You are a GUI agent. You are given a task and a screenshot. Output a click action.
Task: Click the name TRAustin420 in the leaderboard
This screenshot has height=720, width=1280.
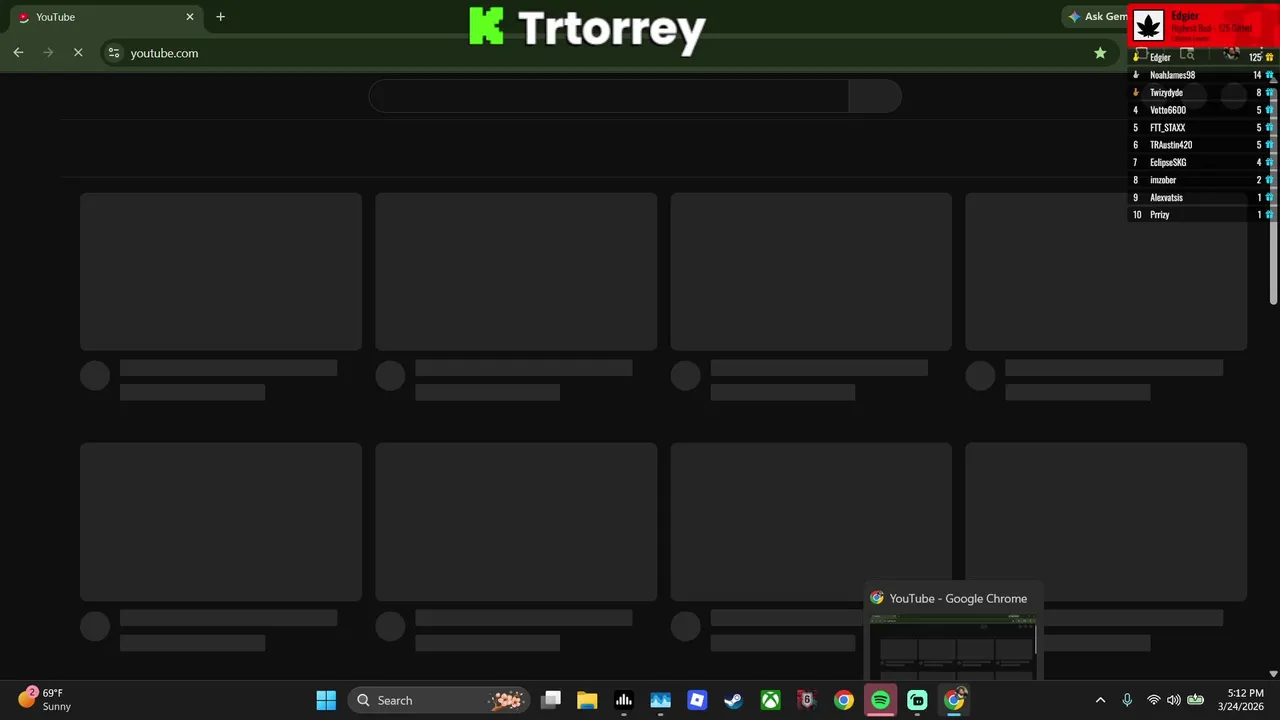click(1171, 145)
